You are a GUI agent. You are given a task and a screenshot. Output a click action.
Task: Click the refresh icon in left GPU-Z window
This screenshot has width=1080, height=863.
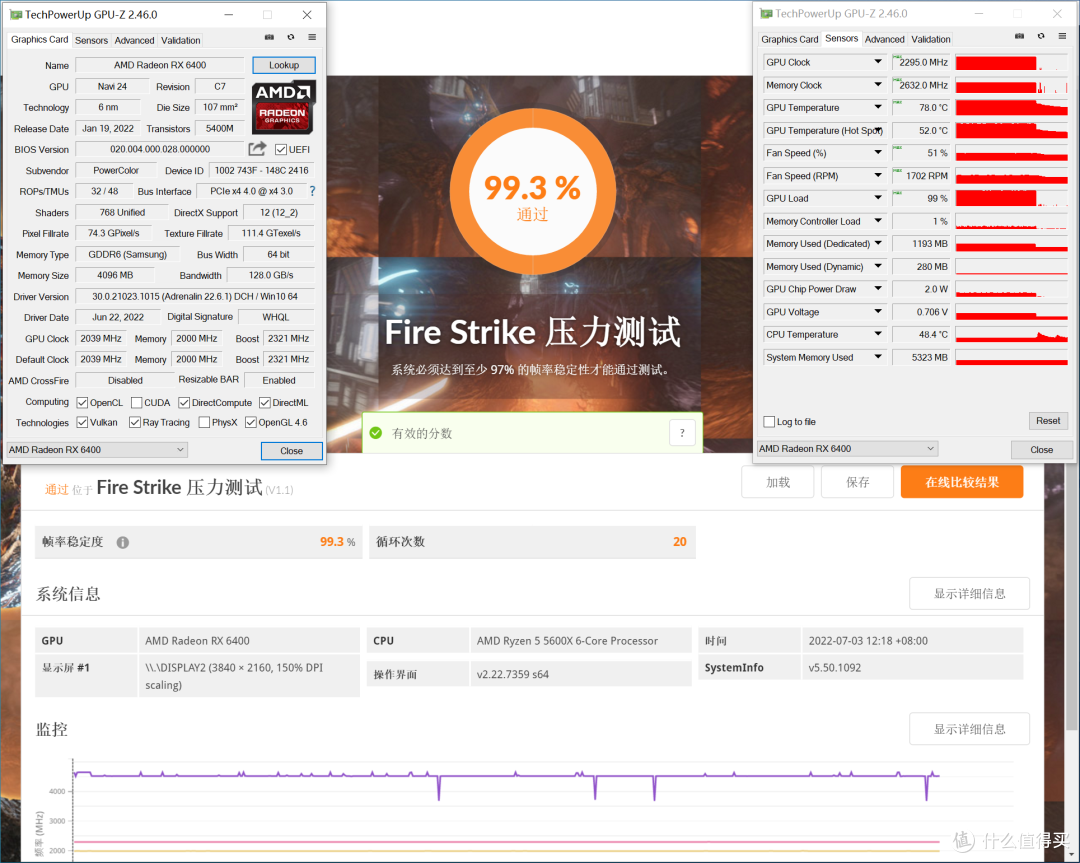(291, 37)
